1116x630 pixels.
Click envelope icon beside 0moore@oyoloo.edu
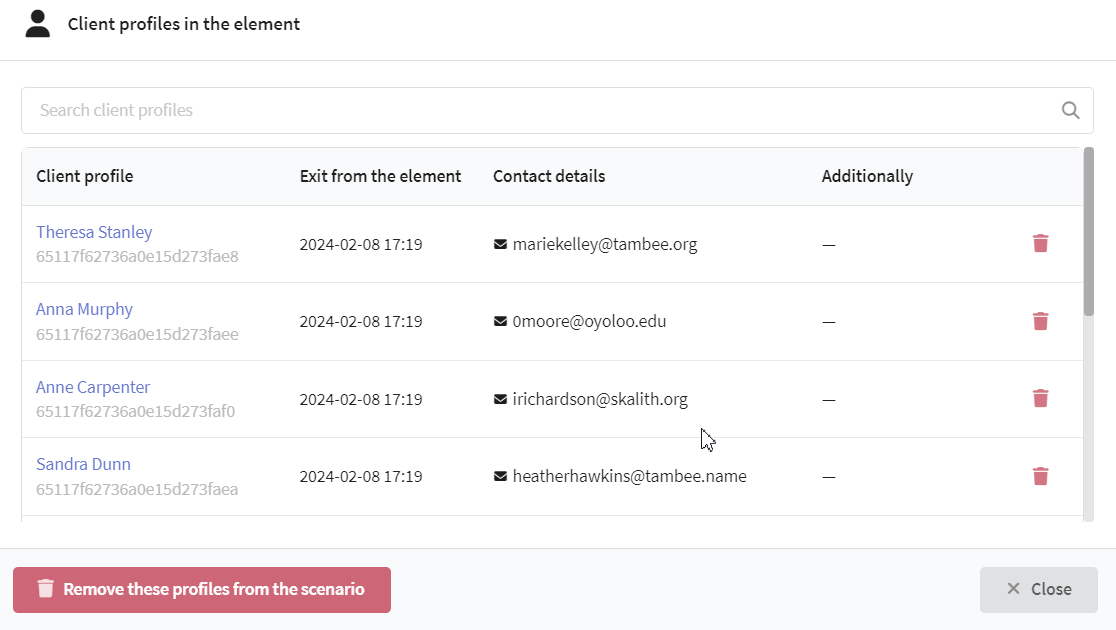coord(500,321)
